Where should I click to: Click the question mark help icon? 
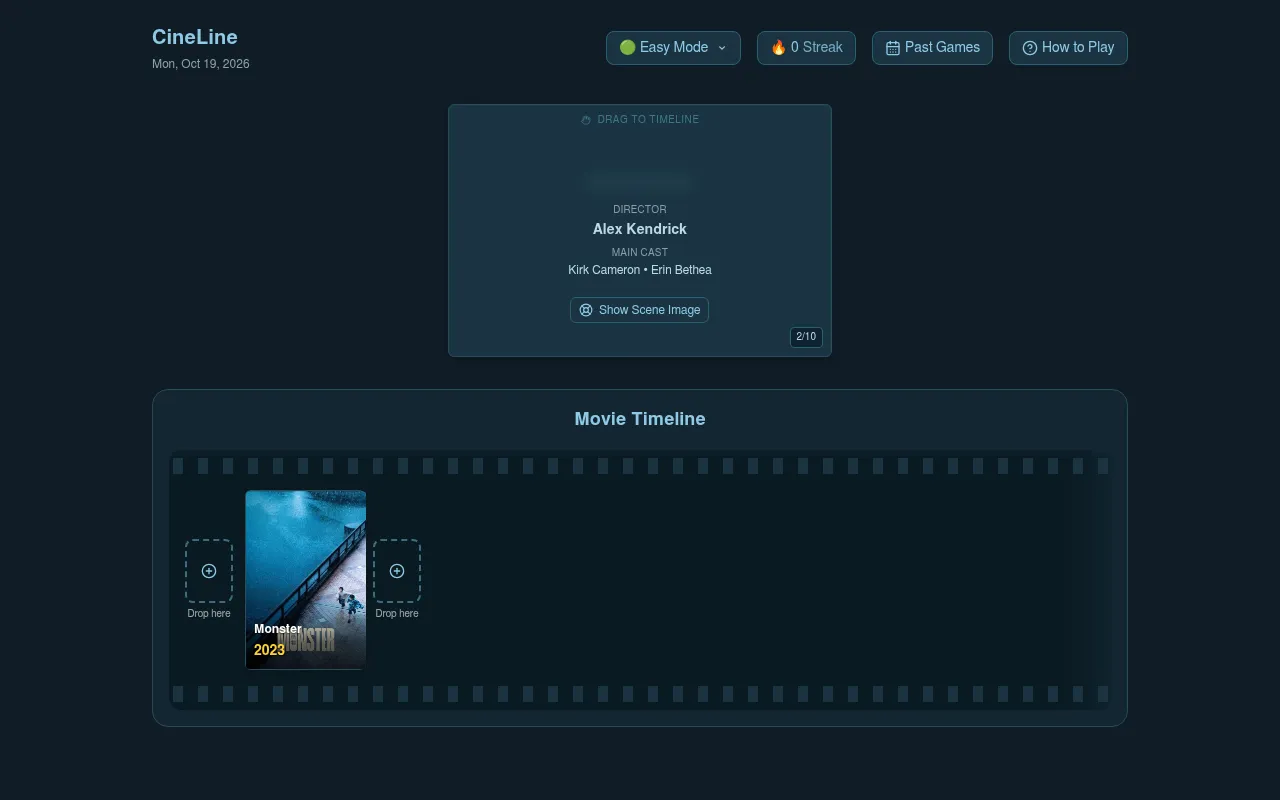pos(1030,48)
